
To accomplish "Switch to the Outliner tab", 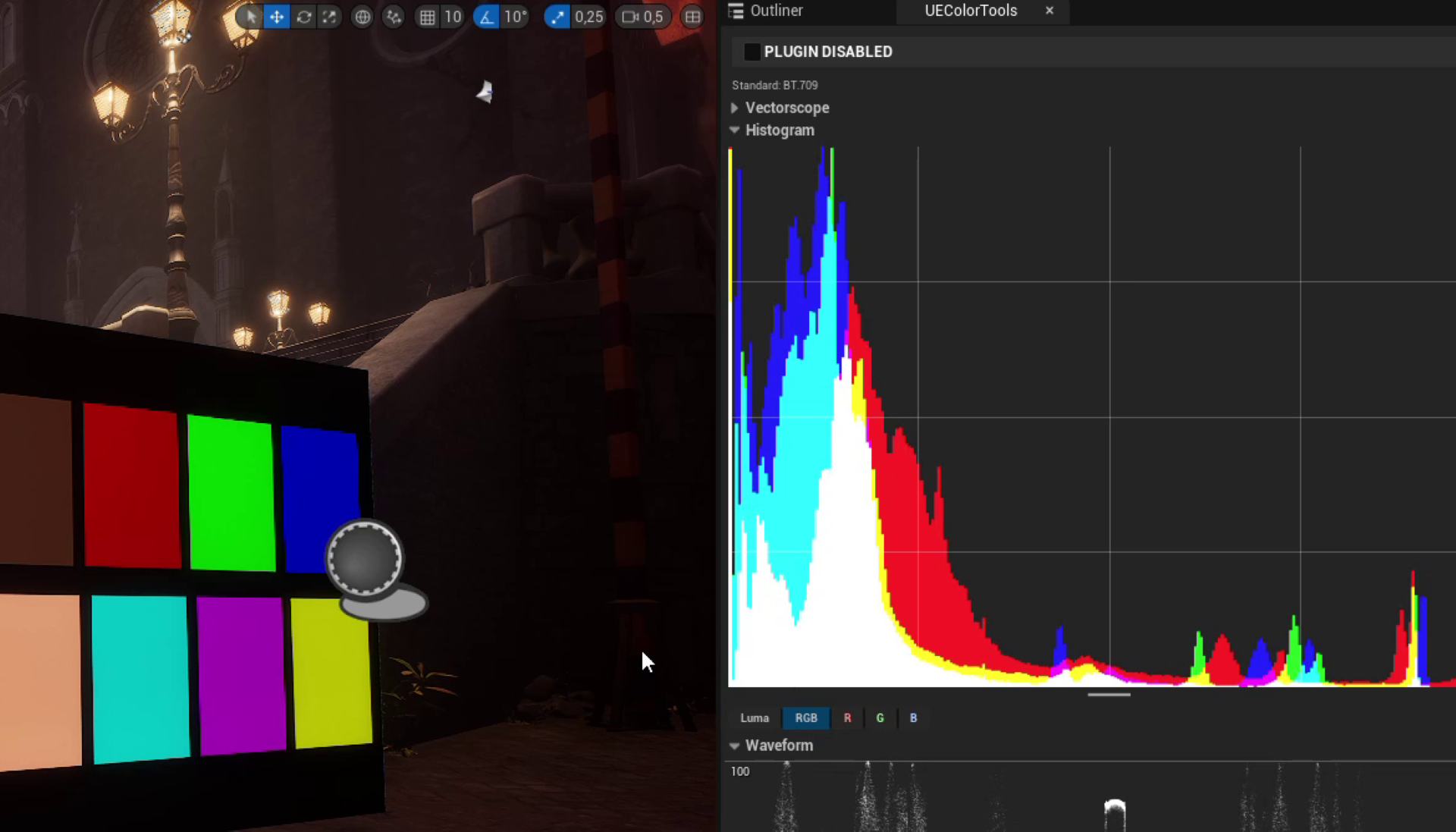I will [777, 11].
